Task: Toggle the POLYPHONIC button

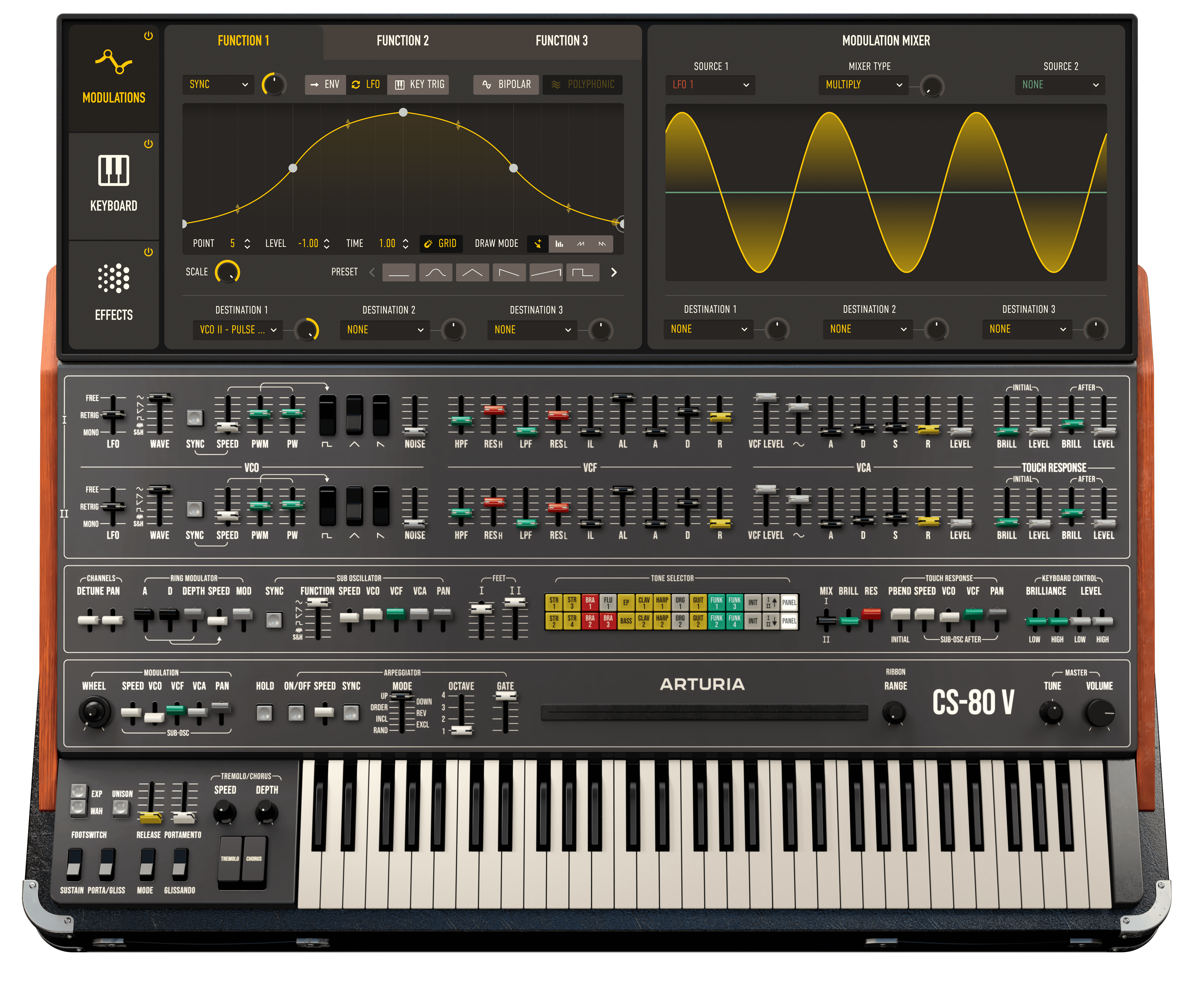Action: coord(582,85)
